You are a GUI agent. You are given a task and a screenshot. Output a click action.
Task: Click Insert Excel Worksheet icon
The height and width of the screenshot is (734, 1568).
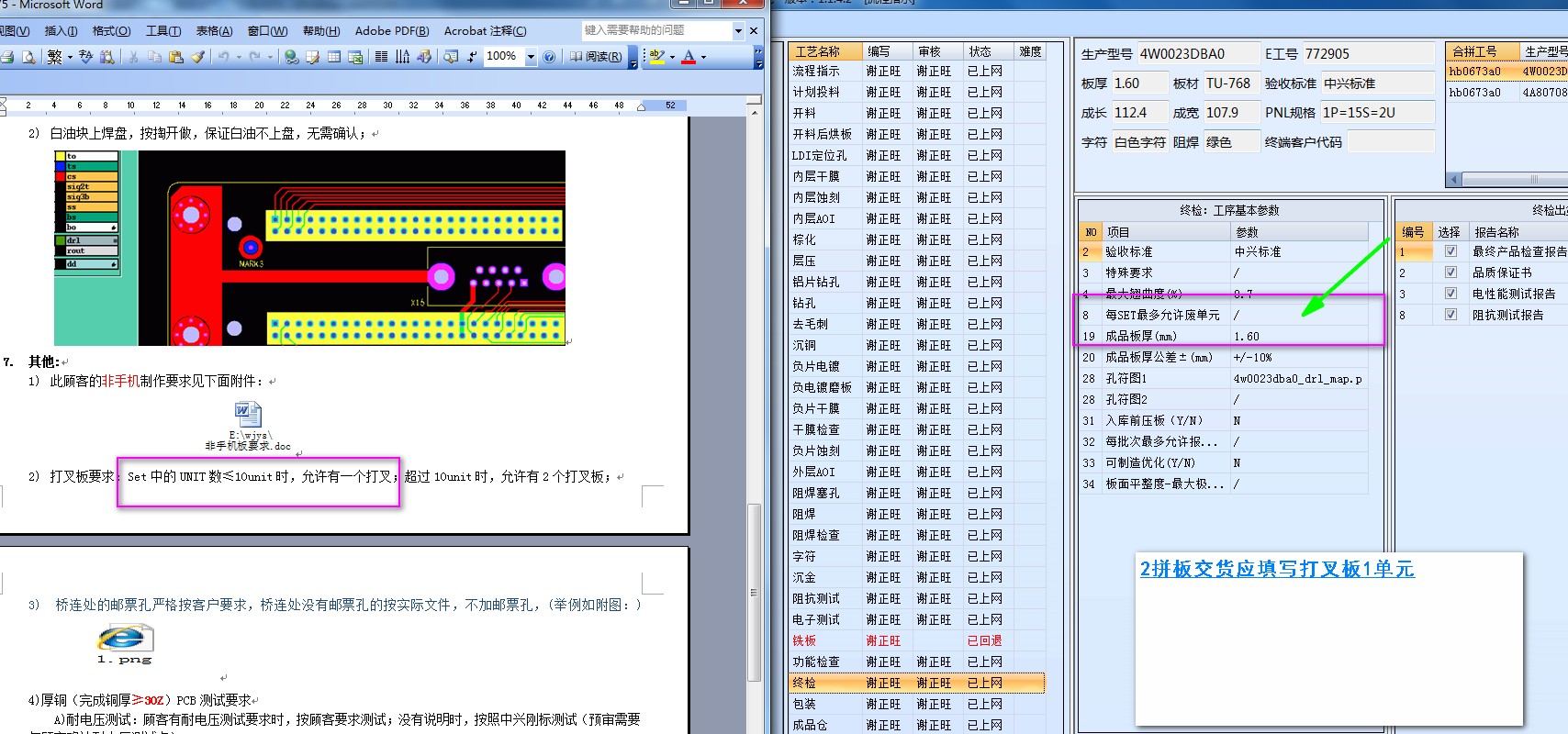click(356, 57)
